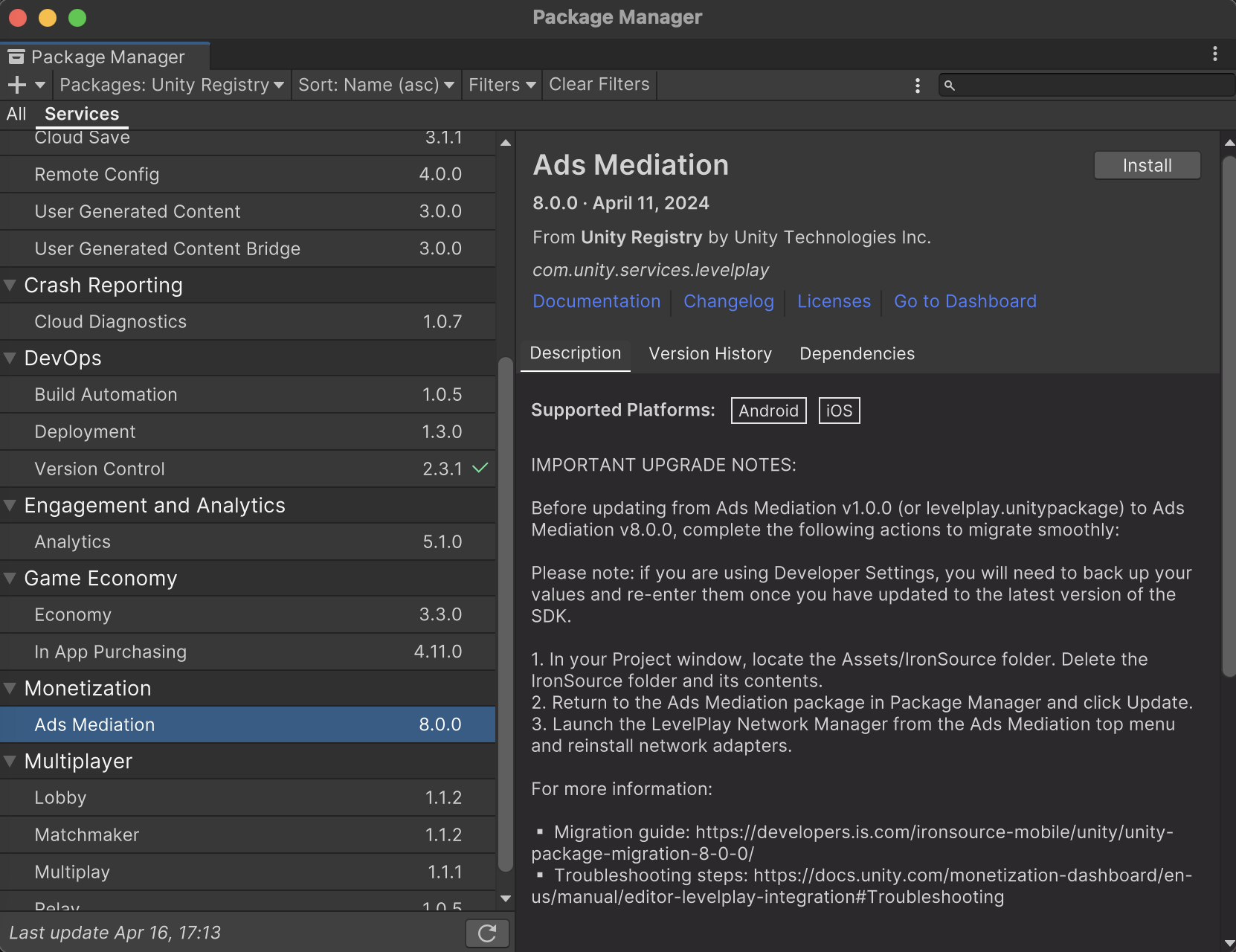Focus the package search field
Screen dimensions: 1236x952
click(1087, 86)
